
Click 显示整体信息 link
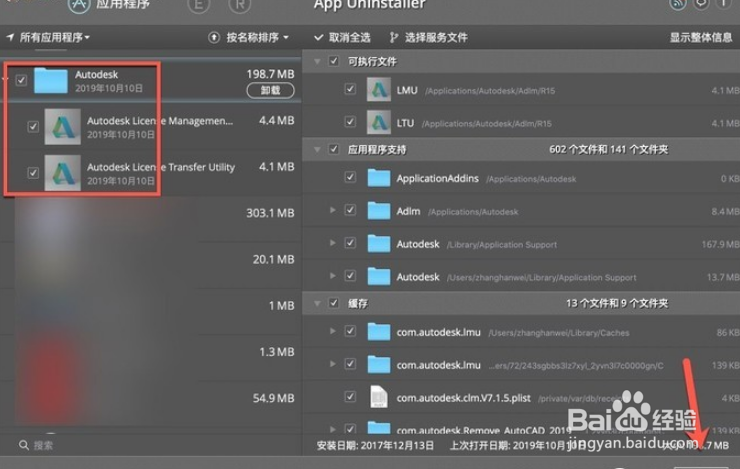(701, 37)
